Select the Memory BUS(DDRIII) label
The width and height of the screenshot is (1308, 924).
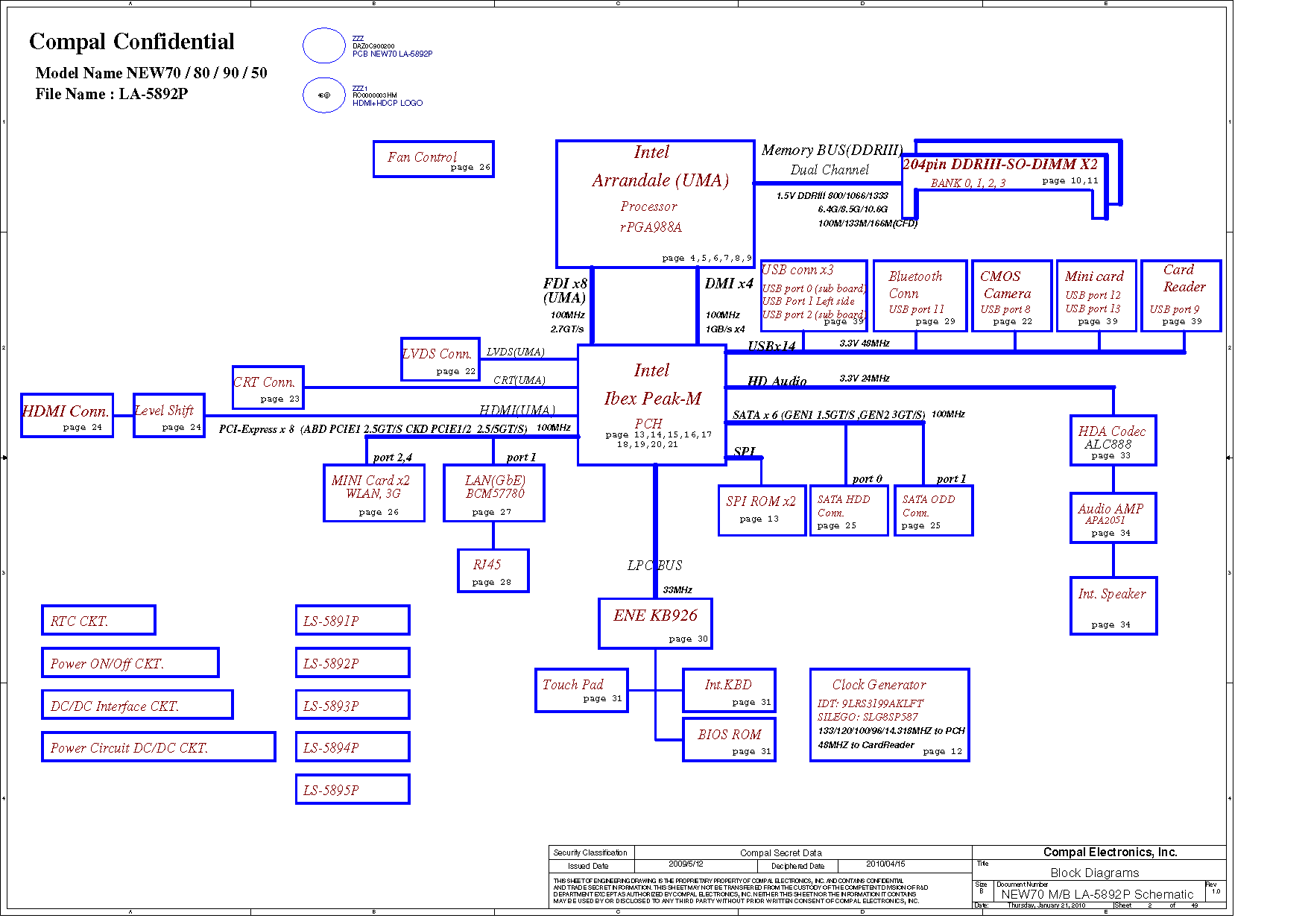point(832,150)
